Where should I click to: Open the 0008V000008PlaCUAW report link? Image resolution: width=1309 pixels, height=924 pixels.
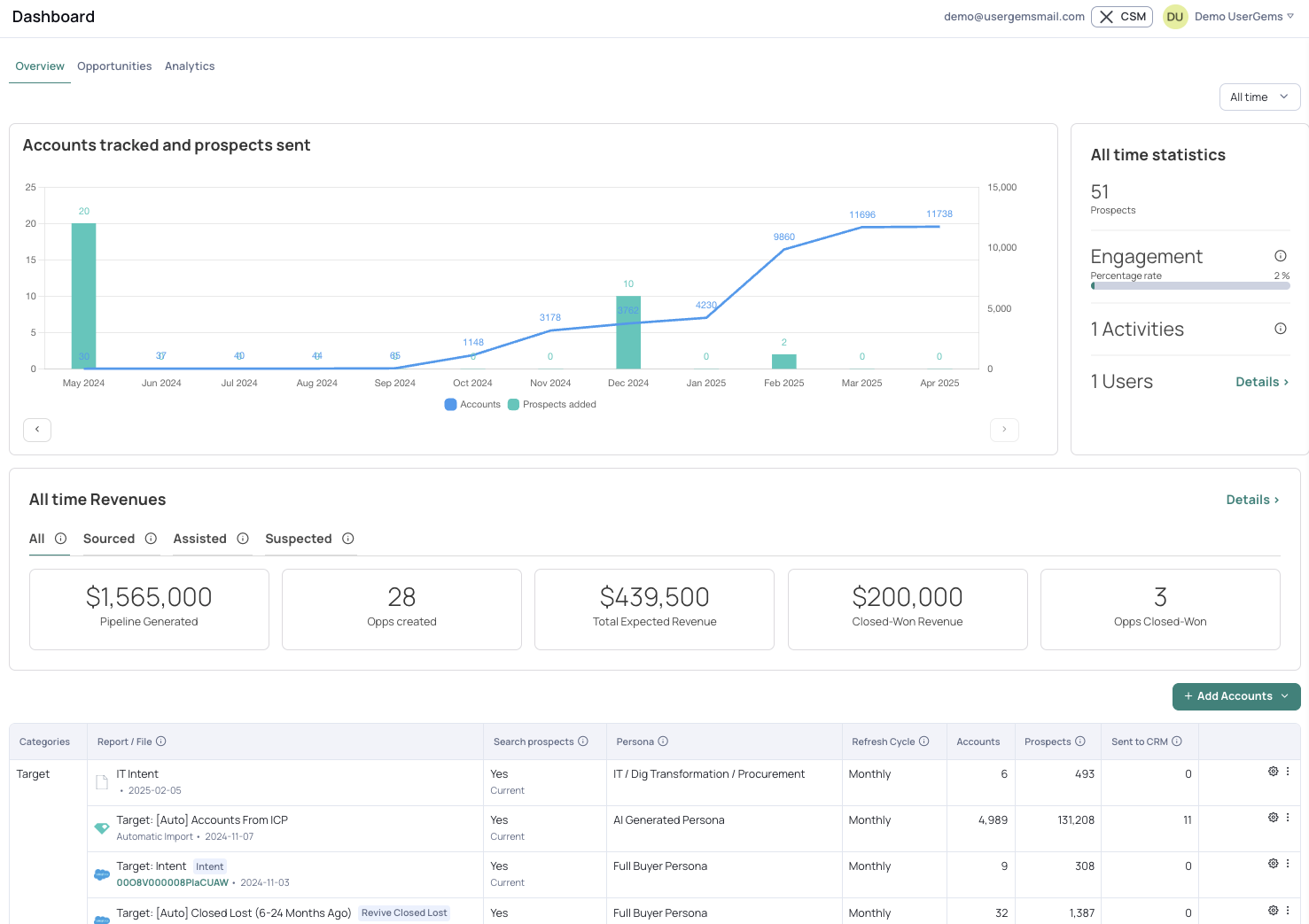(173, 882)
